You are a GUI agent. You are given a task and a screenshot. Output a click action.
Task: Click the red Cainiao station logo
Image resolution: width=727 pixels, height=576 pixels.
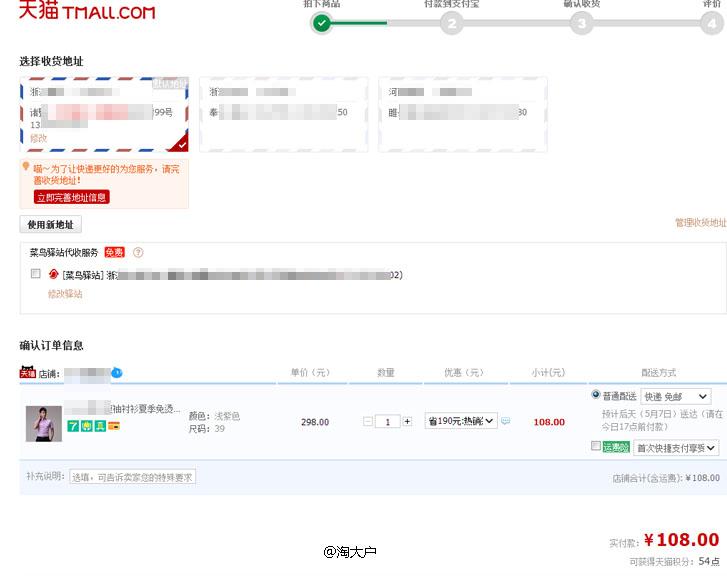54,274
